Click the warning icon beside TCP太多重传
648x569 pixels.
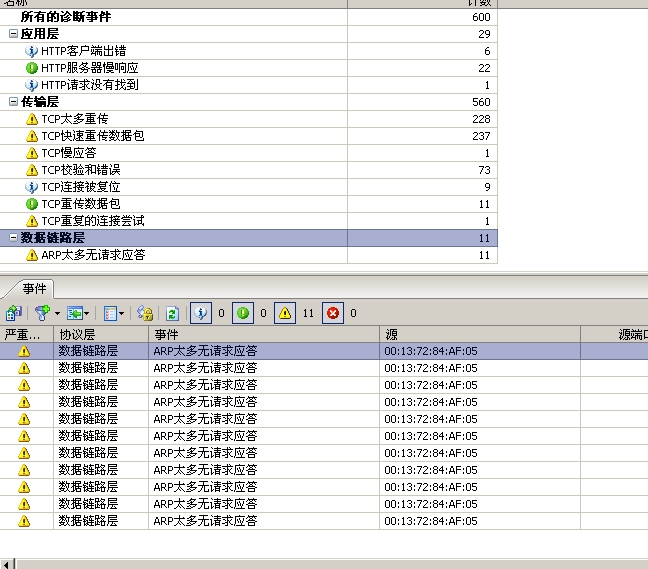click(x=31, y=119)
